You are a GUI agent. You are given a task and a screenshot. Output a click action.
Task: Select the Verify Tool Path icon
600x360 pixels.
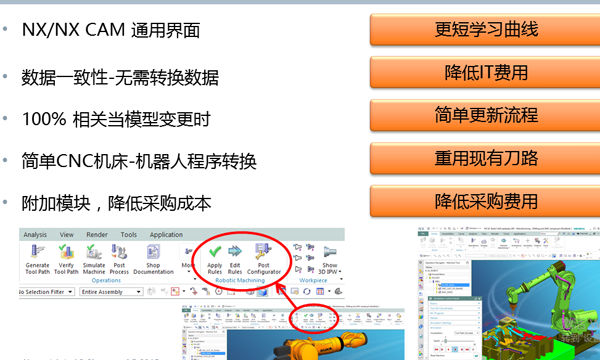pos(66,259)
